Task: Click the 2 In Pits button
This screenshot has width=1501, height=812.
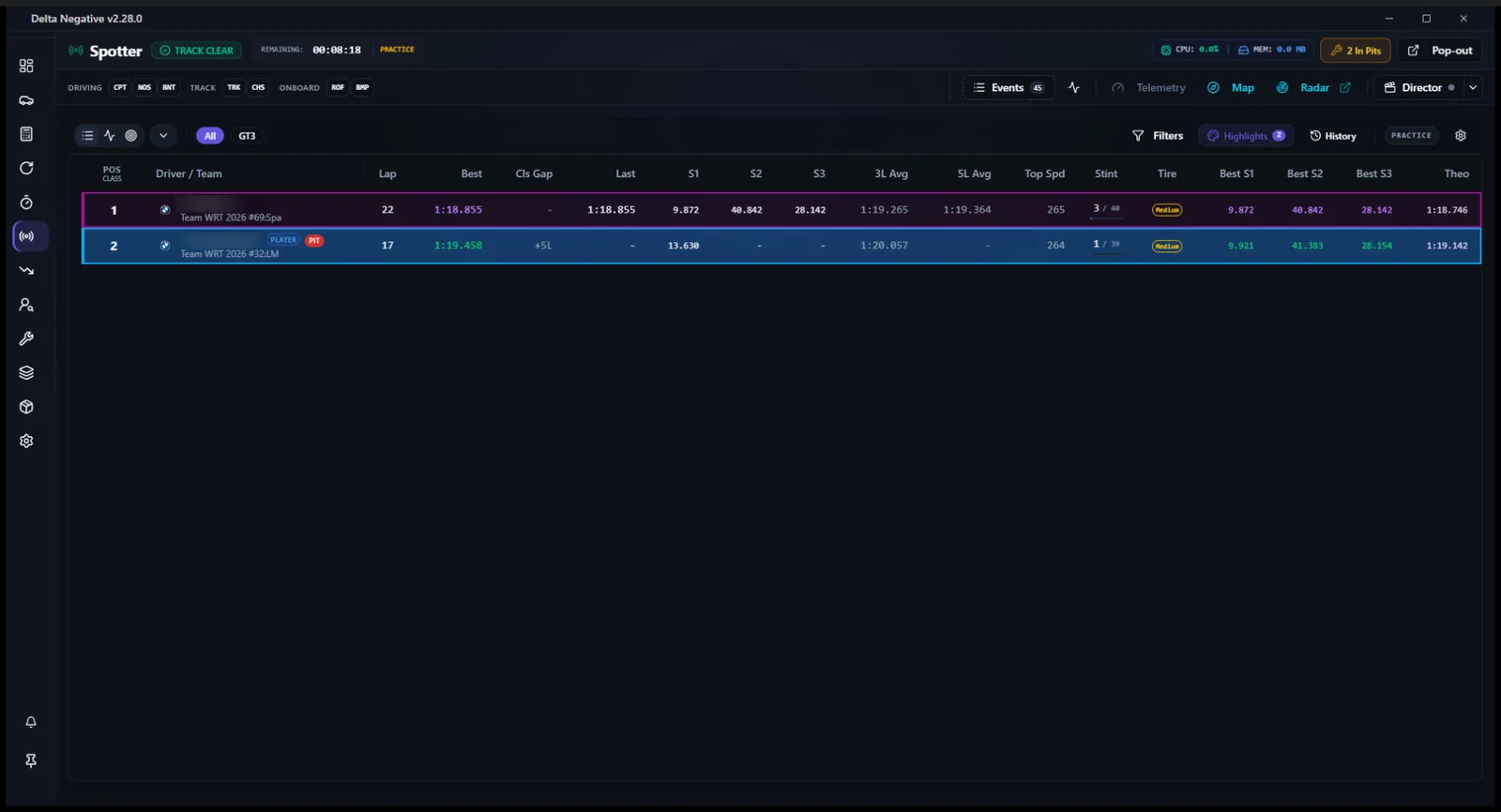Action: point(1356,51)
